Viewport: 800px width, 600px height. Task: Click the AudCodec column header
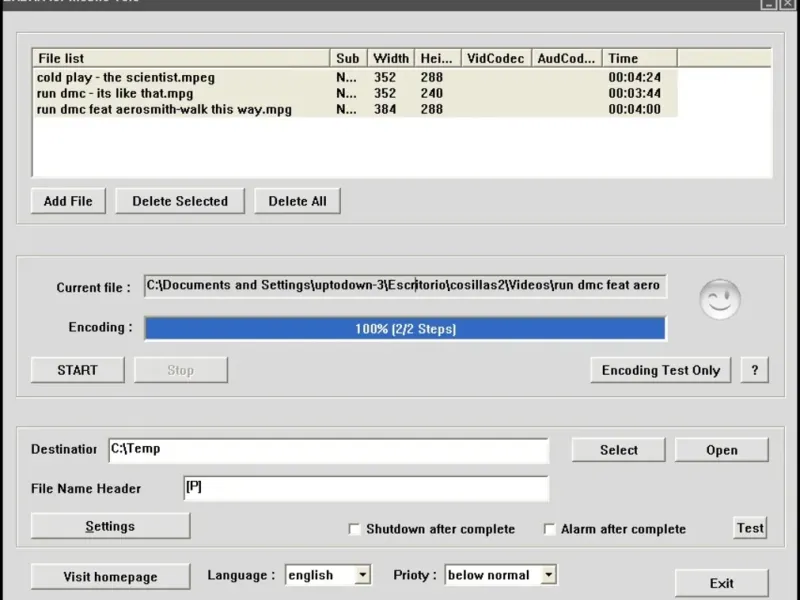567,58
